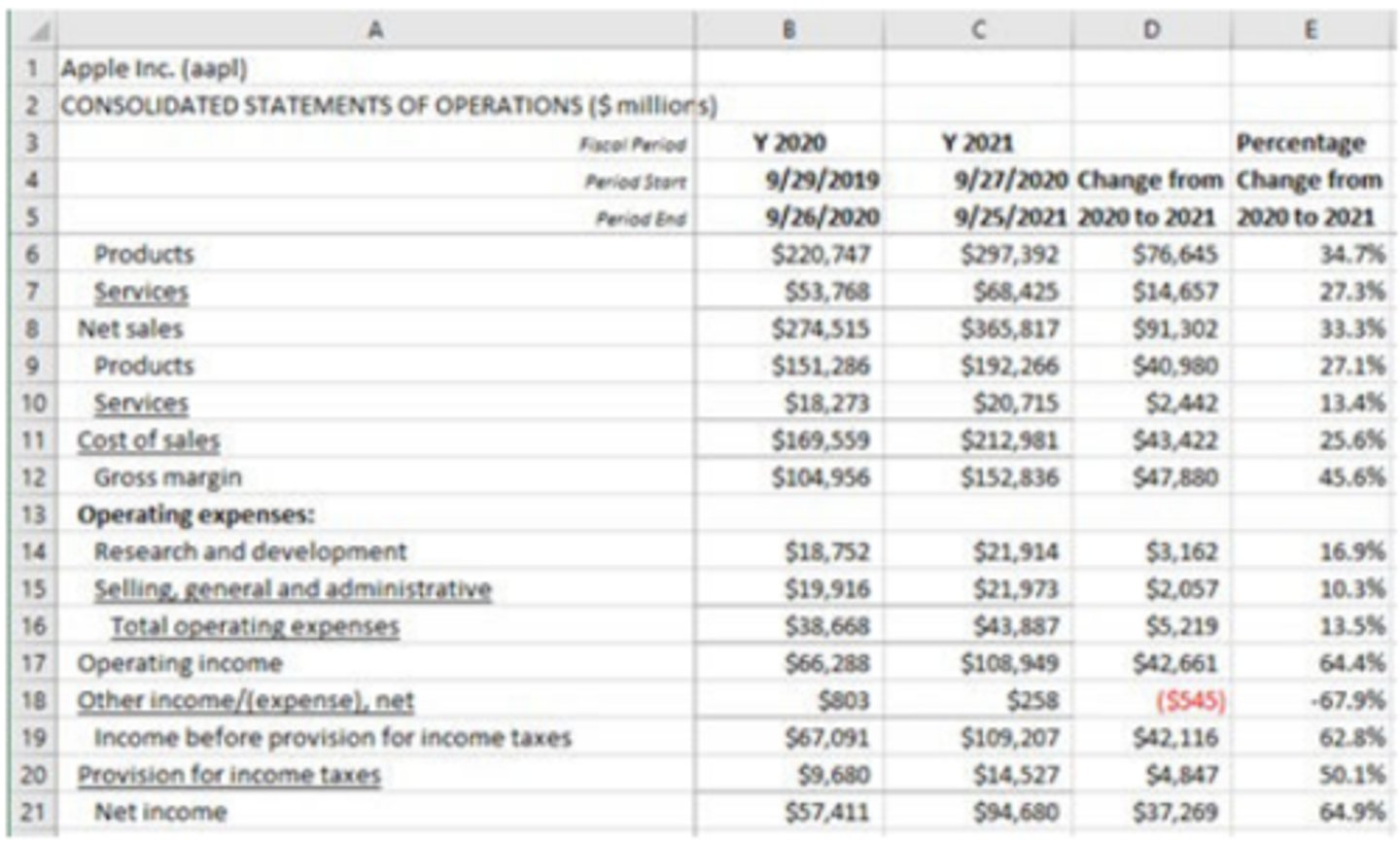
Task: Click the Operating income 64.4% cell
Action: (1351, 663)
